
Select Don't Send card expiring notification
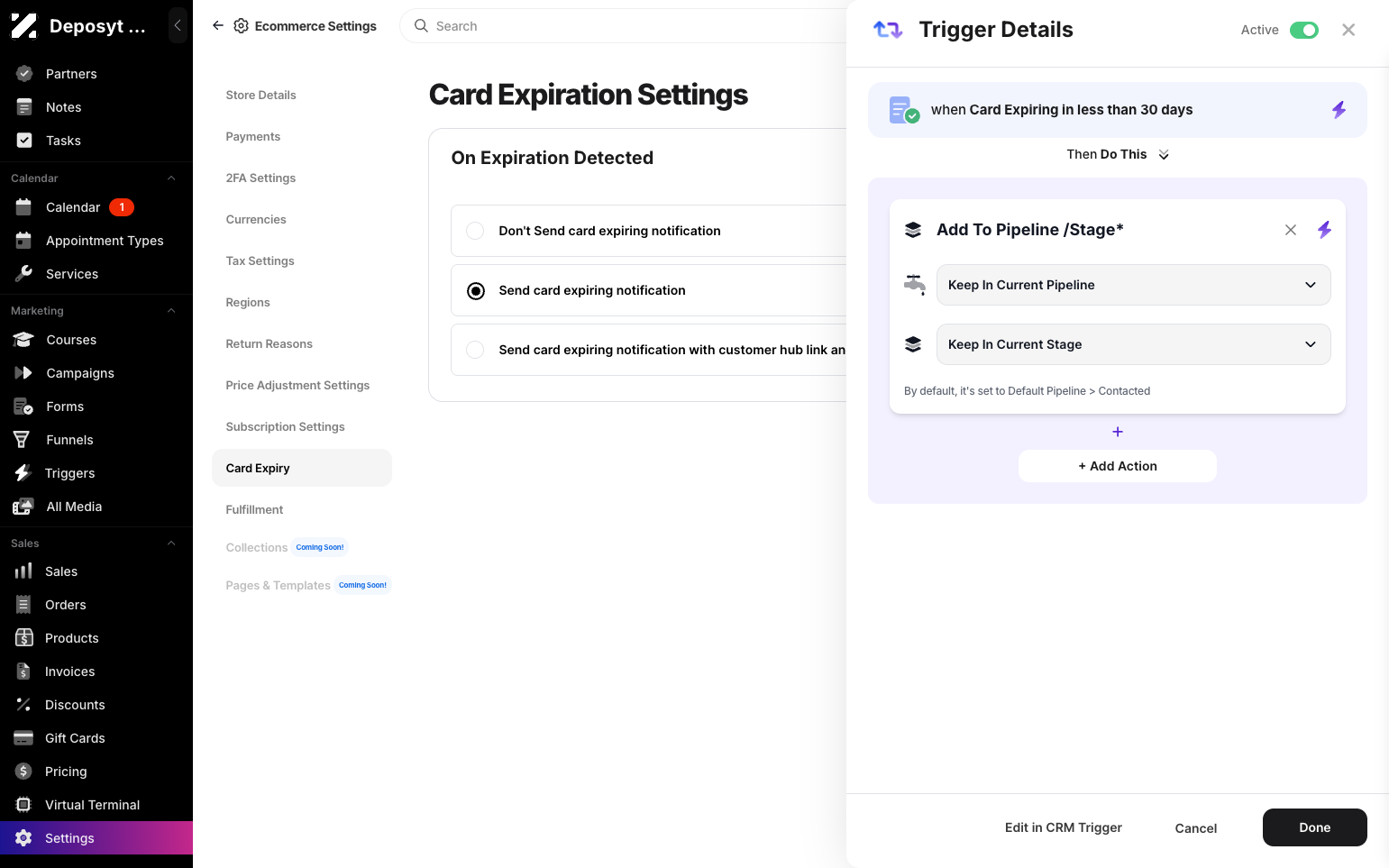click(475, 231)
